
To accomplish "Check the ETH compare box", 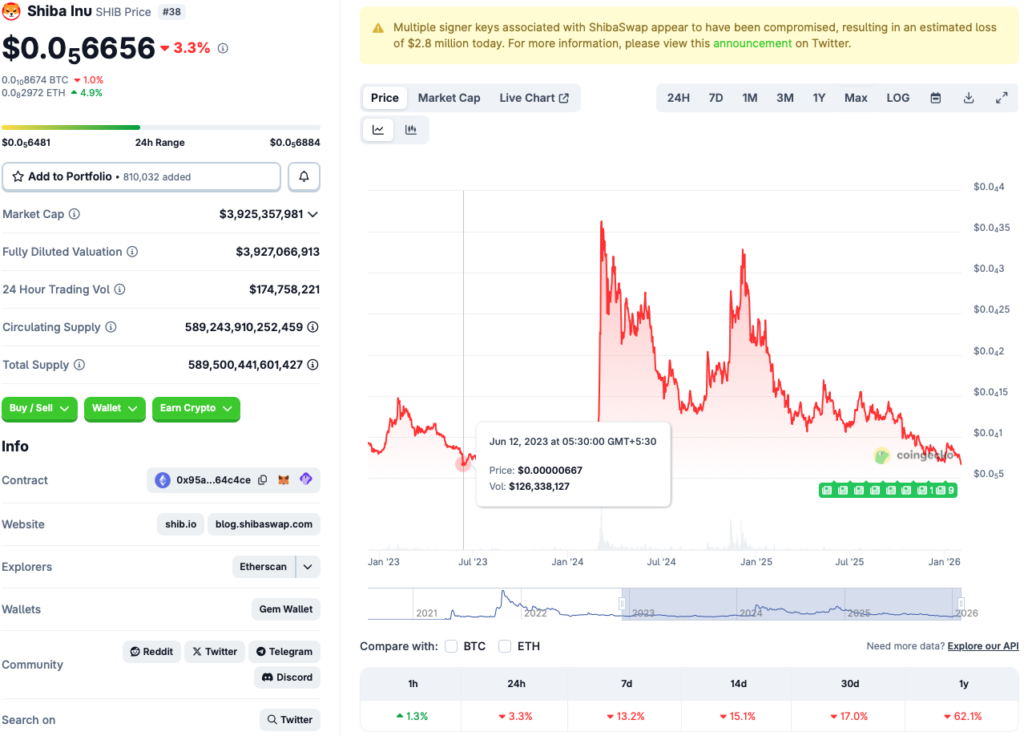I will tap(505, 646).
